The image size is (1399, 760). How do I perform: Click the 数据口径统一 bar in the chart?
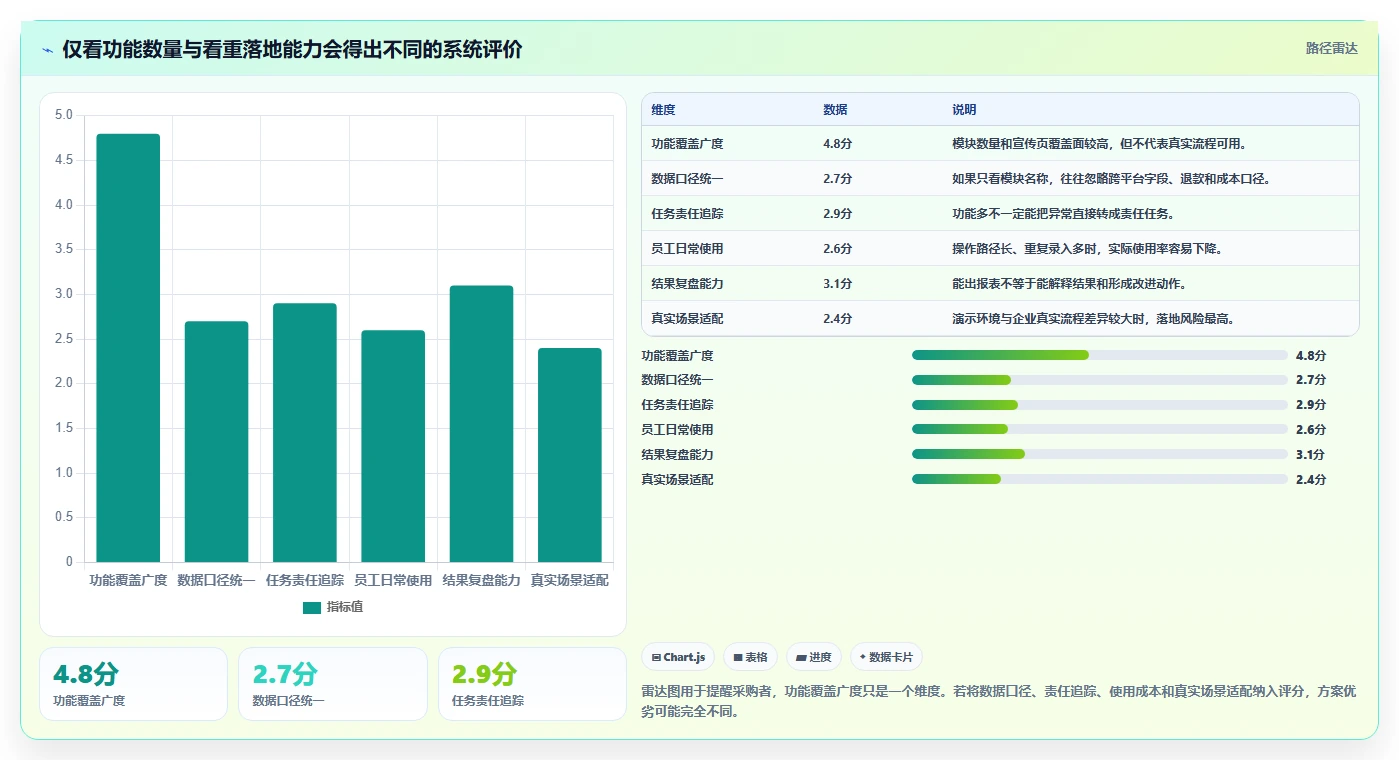pos(216,441)
